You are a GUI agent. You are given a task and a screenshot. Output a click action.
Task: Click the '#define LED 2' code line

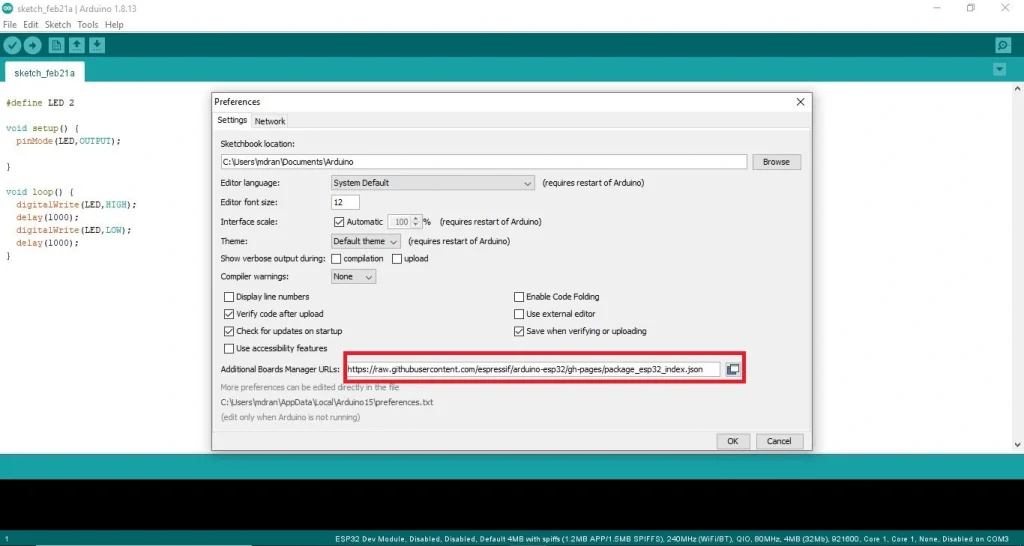pyautogui.click(x=40, y=103)
